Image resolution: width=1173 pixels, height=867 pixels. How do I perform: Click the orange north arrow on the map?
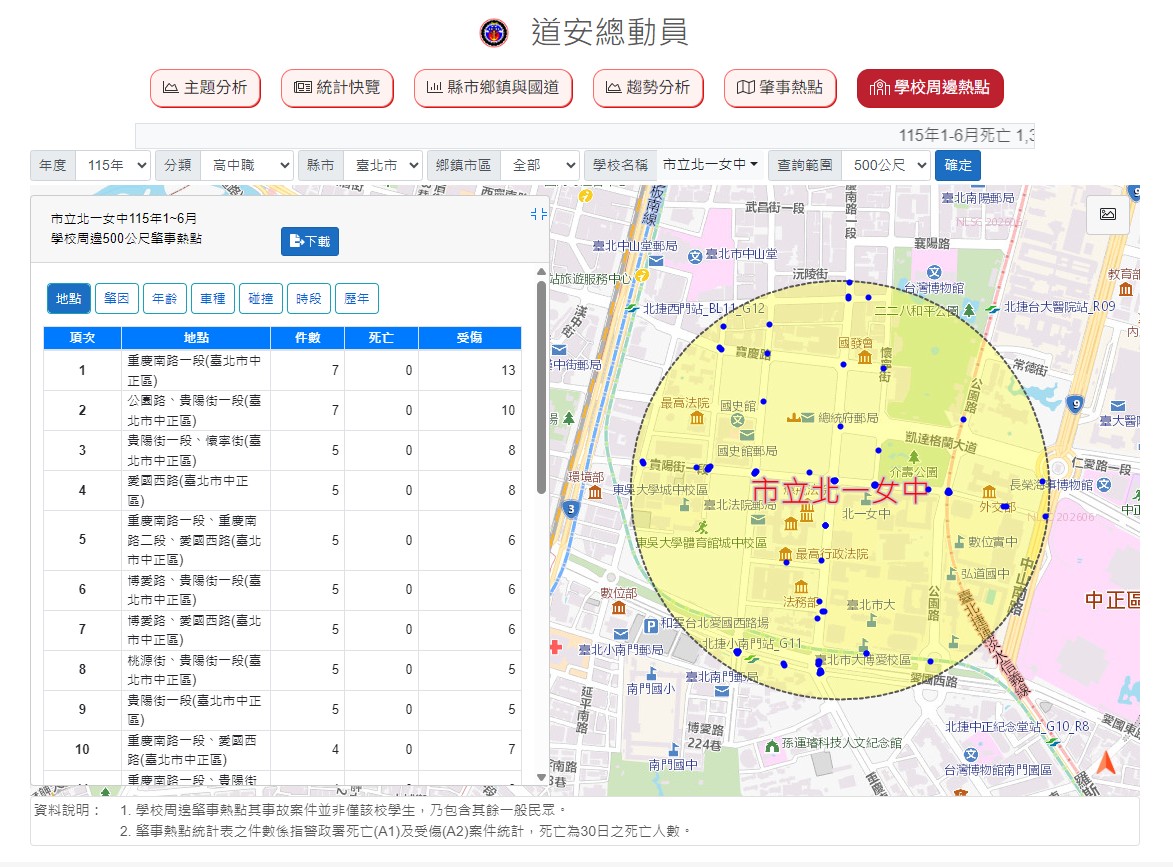pos(1106,763)
